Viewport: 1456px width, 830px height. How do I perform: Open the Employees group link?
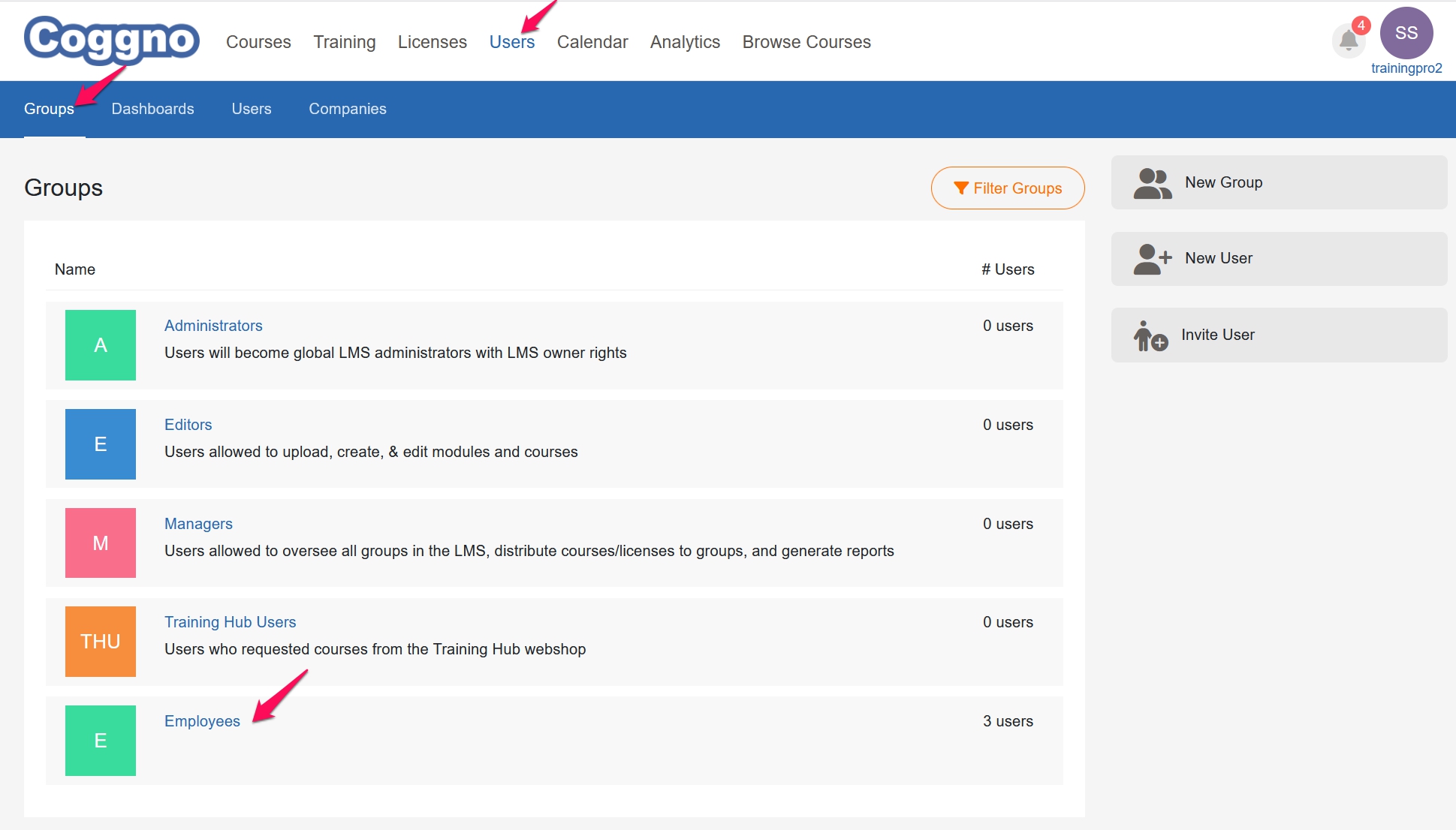pos(202,721)
